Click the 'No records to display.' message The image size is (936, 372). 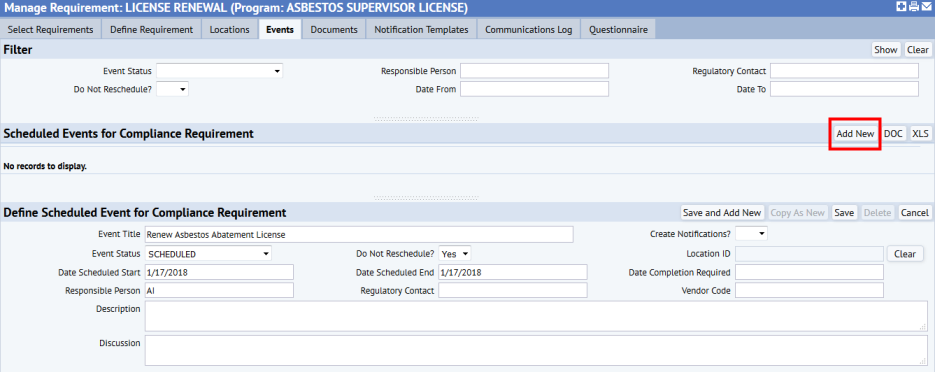point(45,166)
